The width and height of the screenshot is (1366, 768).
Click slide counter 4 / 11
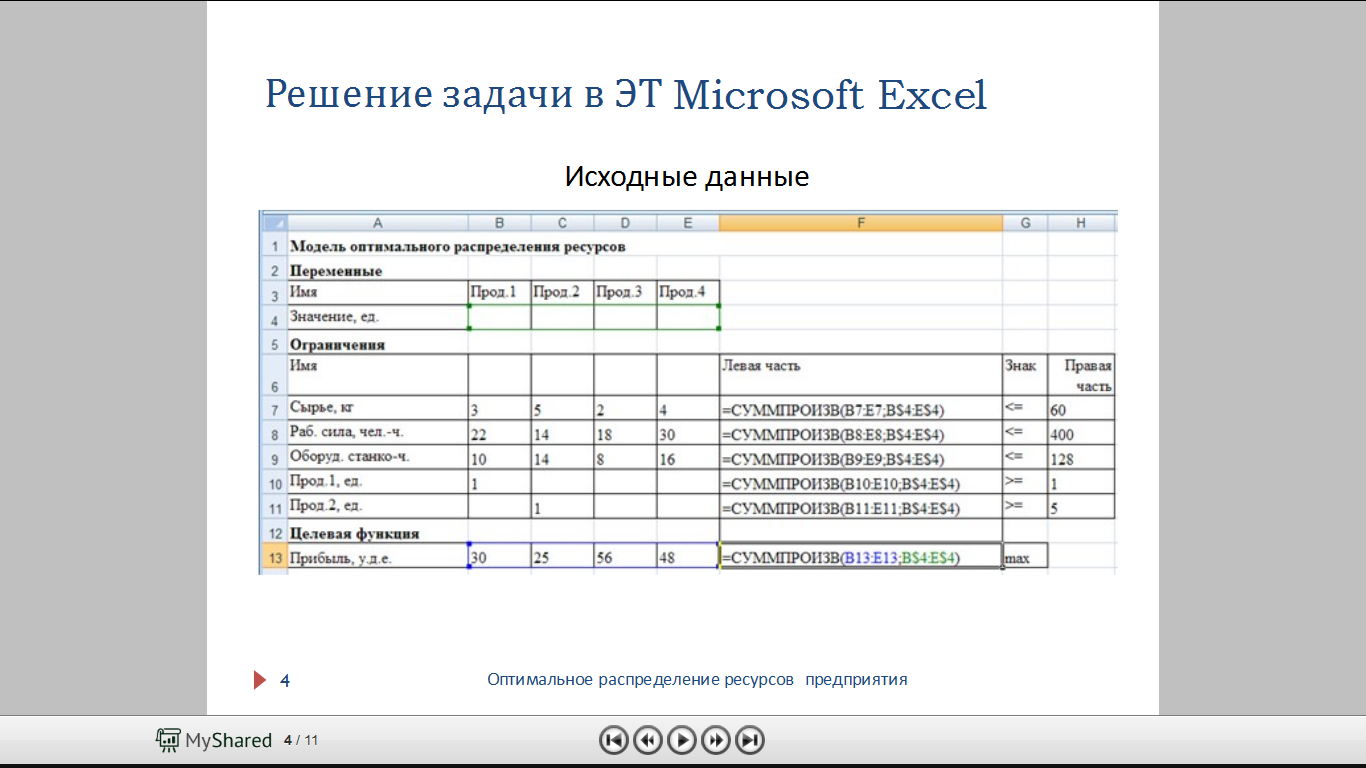[301, 740]
